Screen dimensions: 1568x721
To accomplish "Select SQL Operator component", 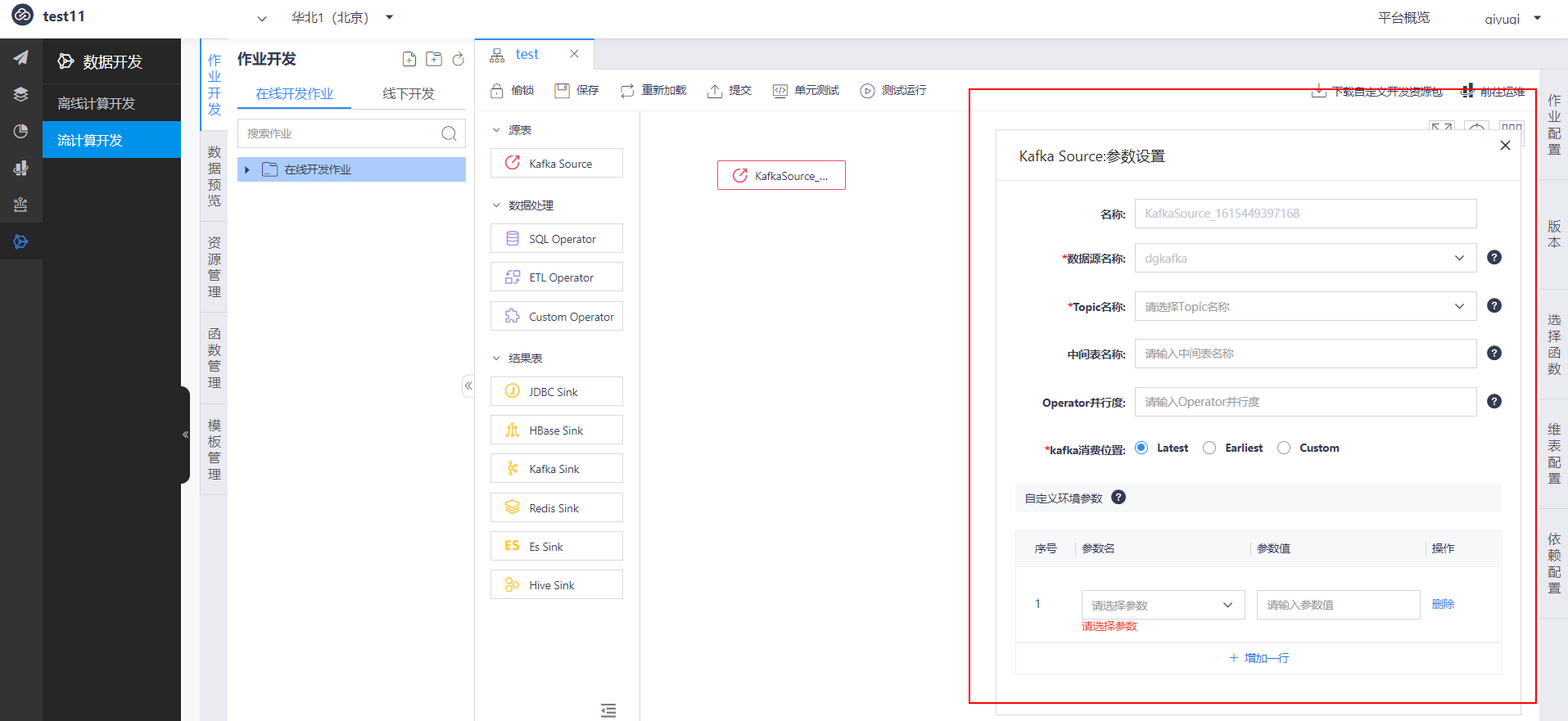I will click(x=557, y=238).
